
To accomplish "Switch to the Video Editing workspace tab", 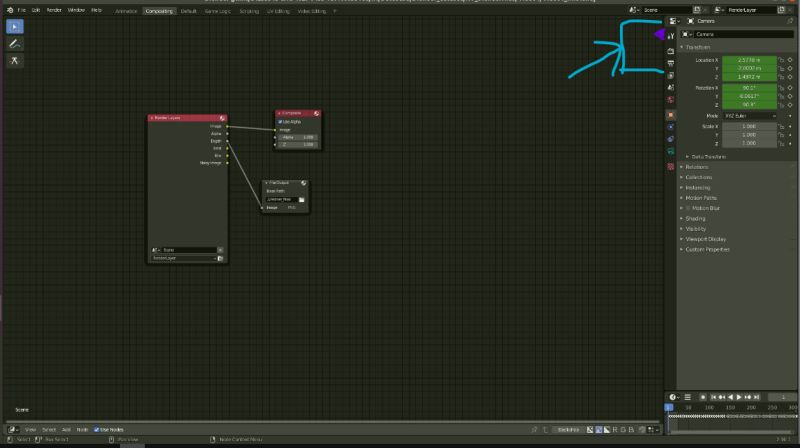I will pyautogui.click(x=311, y=11).
